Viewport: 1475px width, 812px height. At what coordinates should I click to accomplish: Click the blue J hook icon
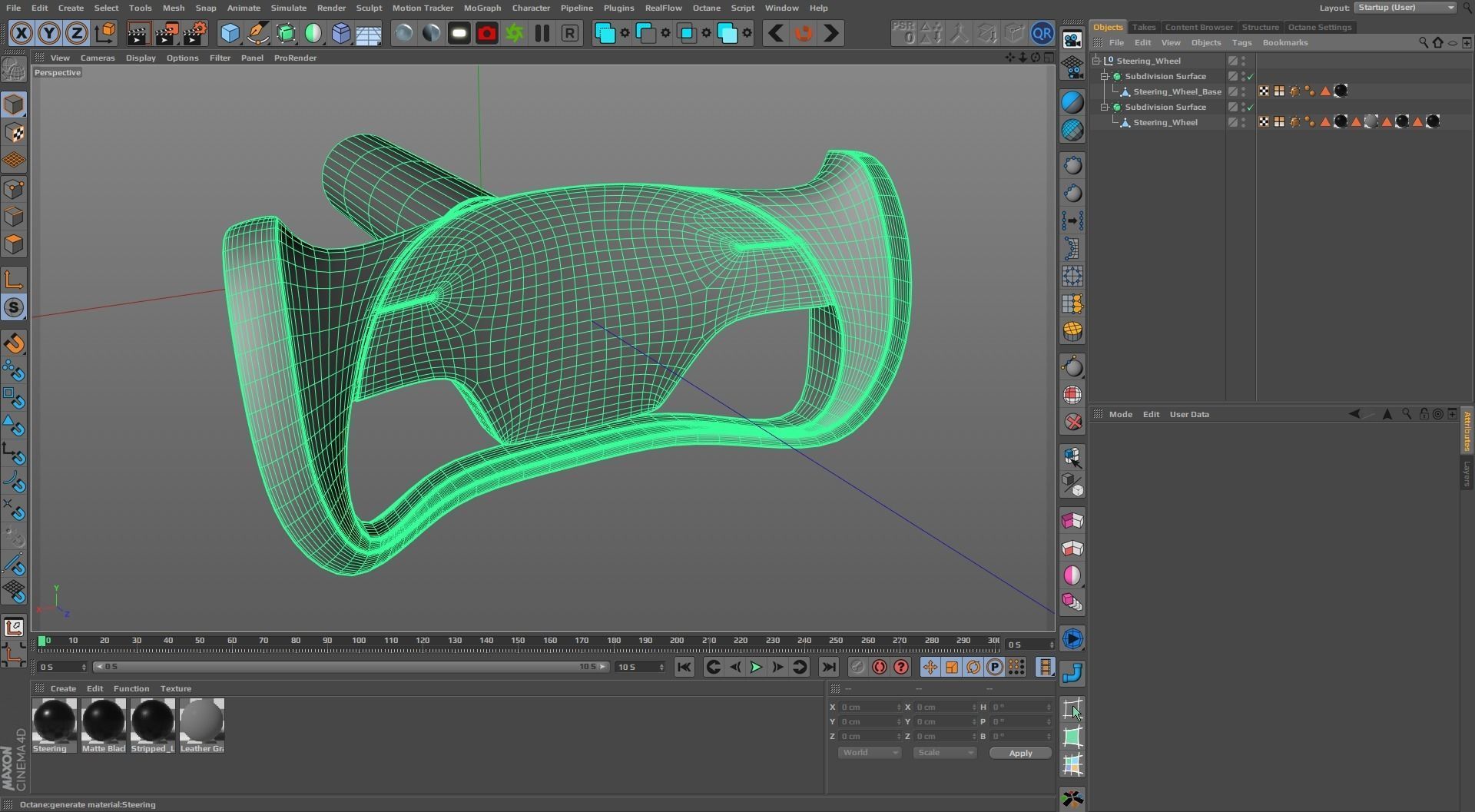(x=1072, y=673)
